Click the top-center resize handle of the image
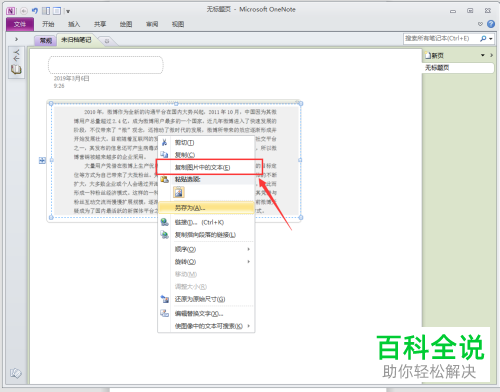This screenshot has height=392, width=500. coord(176,104)
